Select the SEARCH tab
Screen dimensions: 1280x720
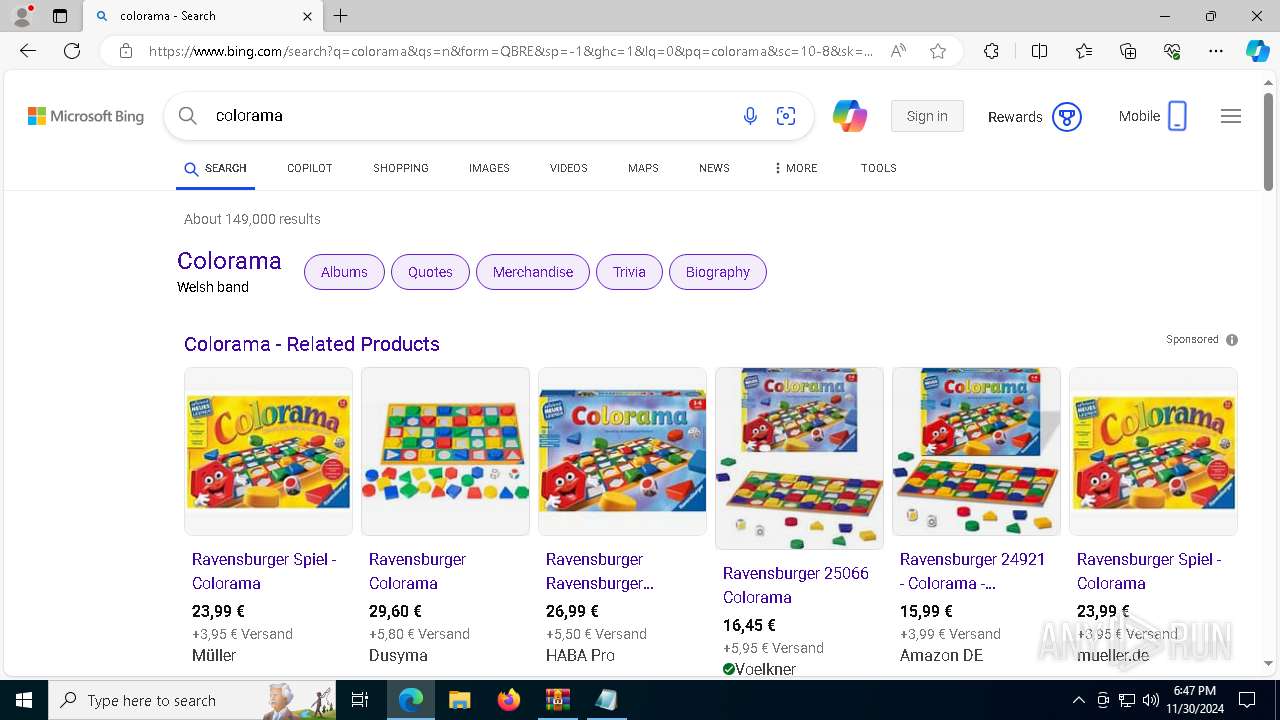216,168
